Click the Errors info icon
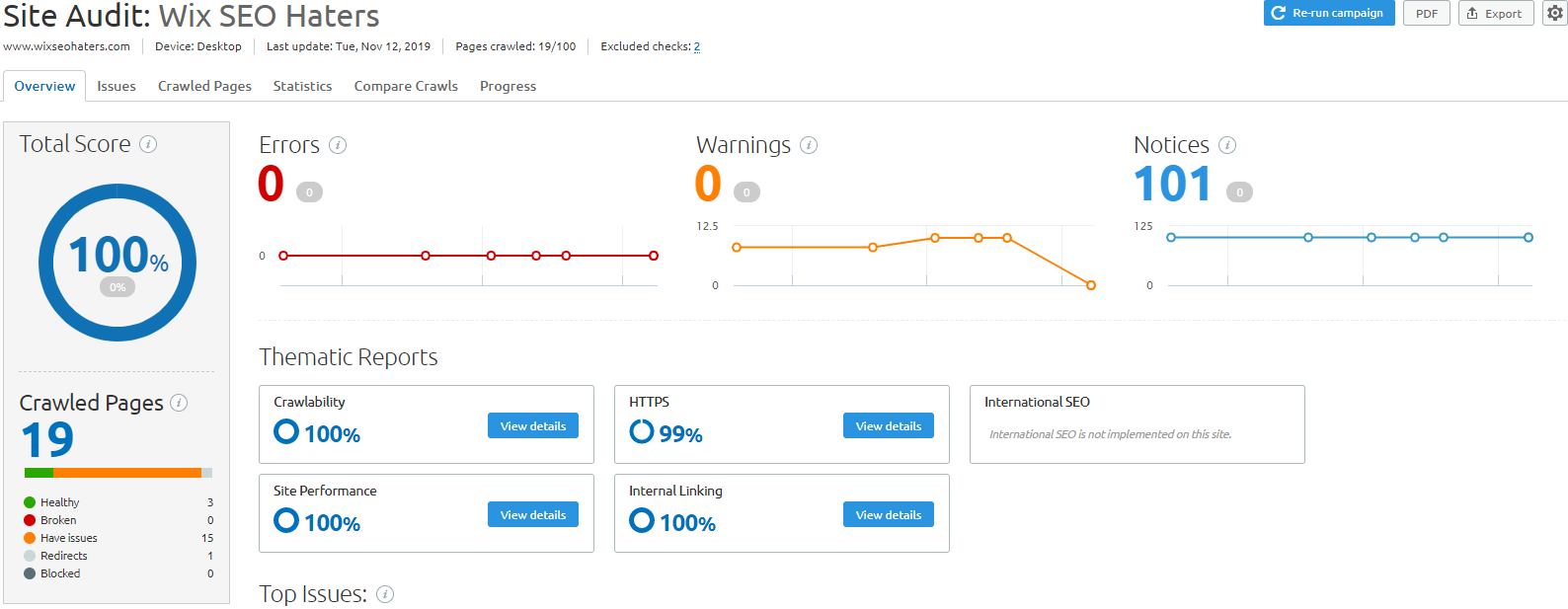1568x609 pixels. [x=338, y=145]
